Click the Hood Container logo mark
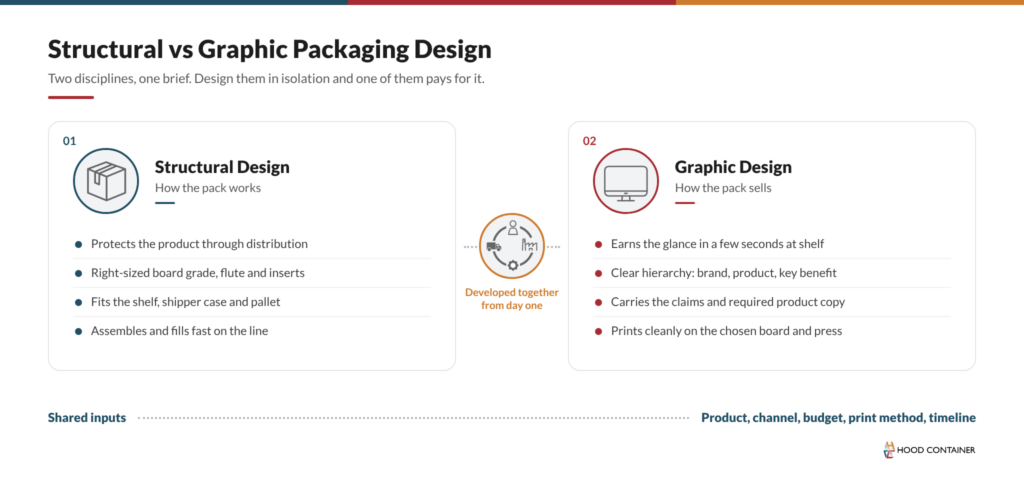The image size is (1024, 483). click(x=889, y=450)
